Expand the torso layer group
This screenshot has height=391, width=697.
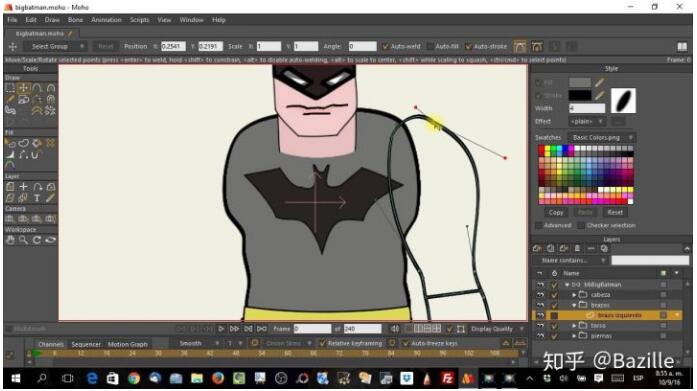click(x=574, y=326)
